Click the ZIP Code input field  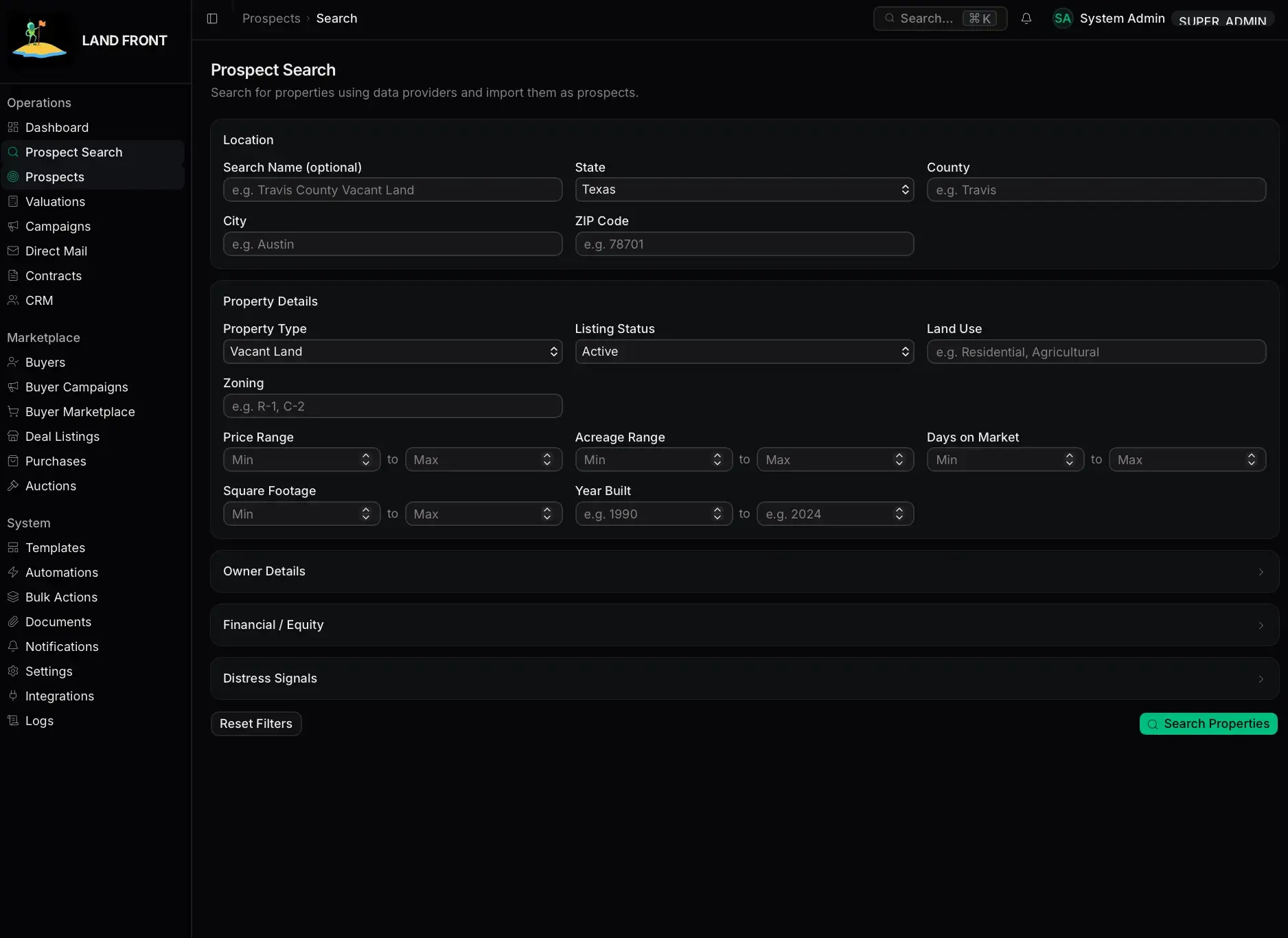(x=744, y=244)
